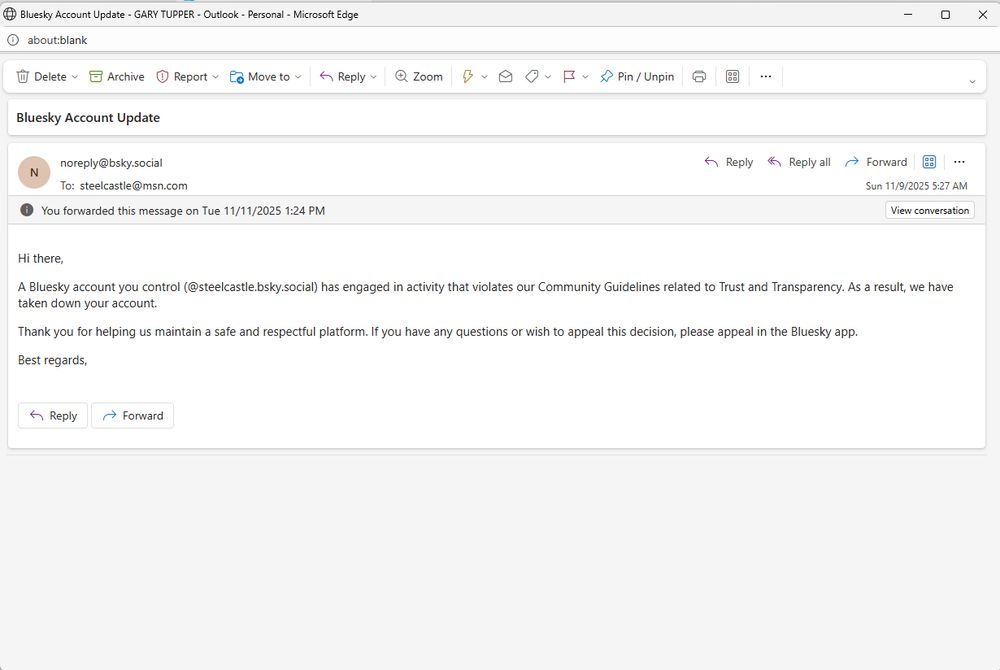Click the Reply button below message
The image size is (1000, 670).
(x=52, y=416)
